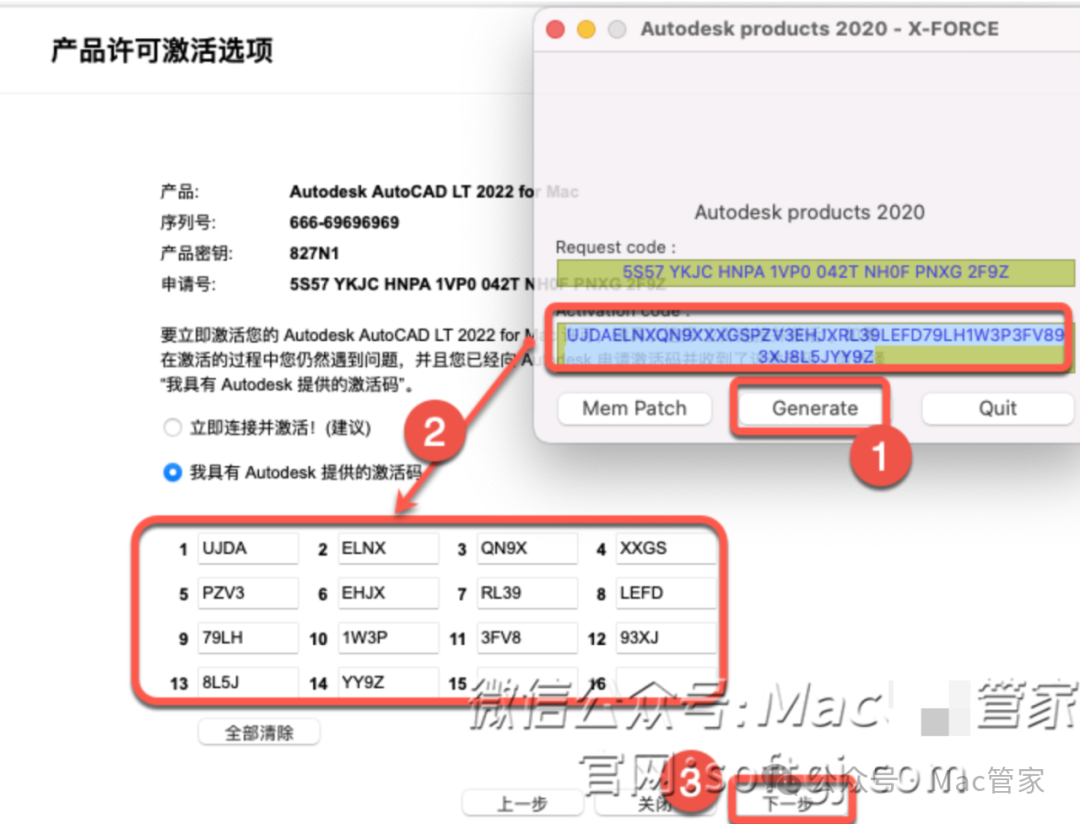Select the 立即连接并激活 radio option
Screen dimensions: 1080x824
[172, 428]
